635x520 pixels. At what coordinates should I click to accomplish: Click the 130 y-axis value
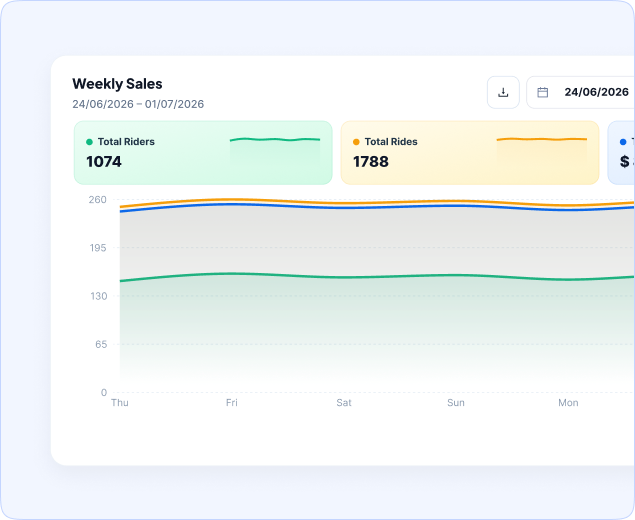[x=98, y=296]
